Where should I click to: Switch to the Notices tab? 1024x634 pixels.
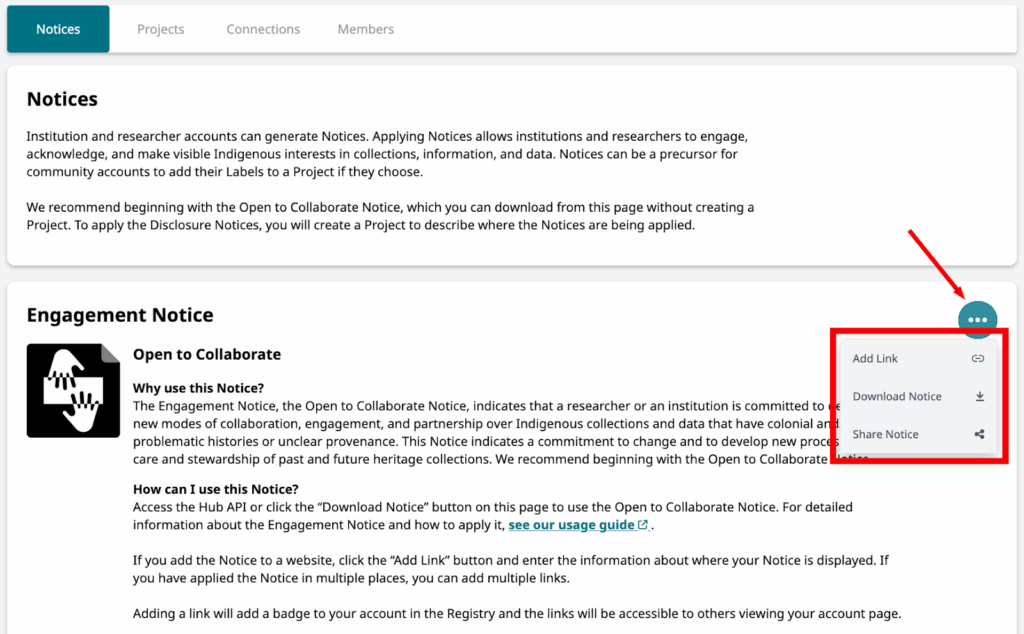[58, 29]
